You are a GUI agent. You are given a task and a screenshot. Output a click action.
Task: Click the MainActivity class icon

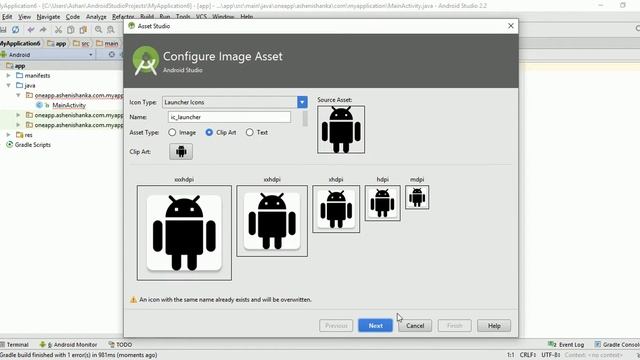[39, 105]
